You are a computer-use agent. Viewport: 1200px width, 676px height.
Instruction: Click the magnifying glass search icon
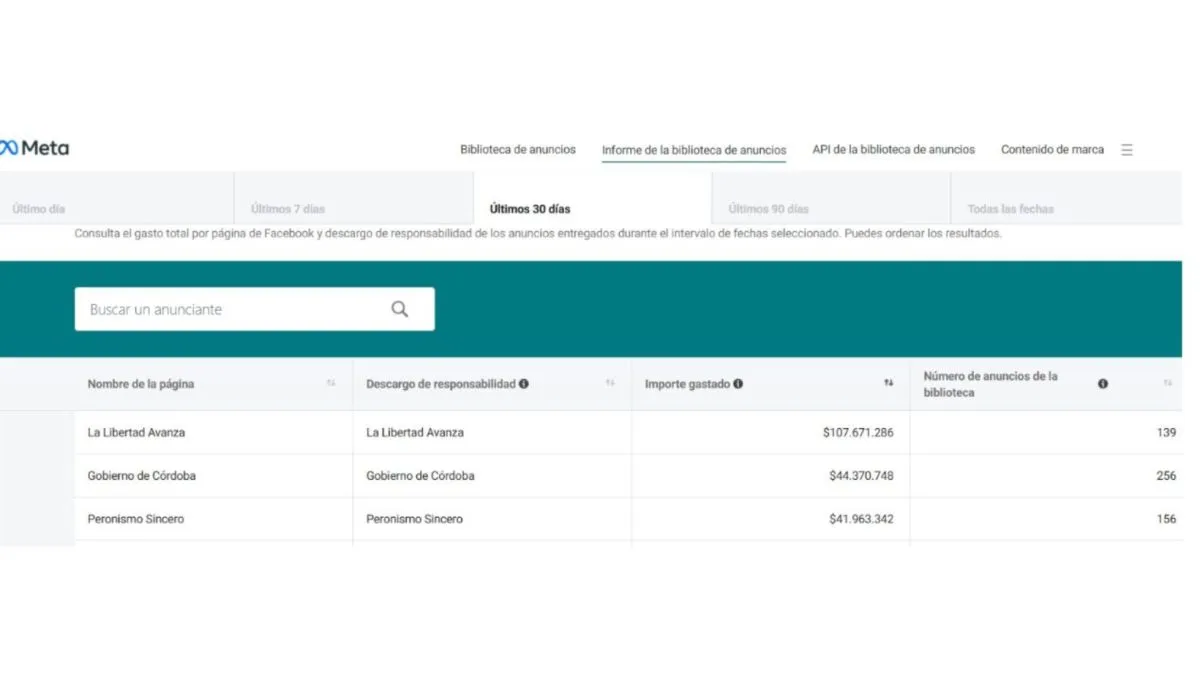400,309
